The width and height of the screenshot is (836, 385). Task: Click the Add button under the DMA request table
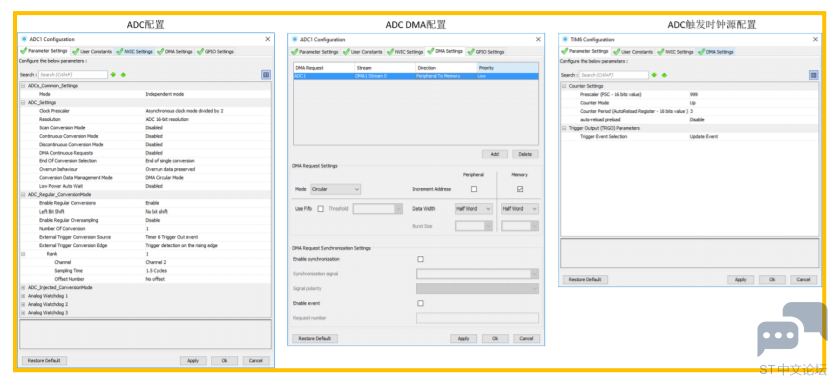(495, 154)
